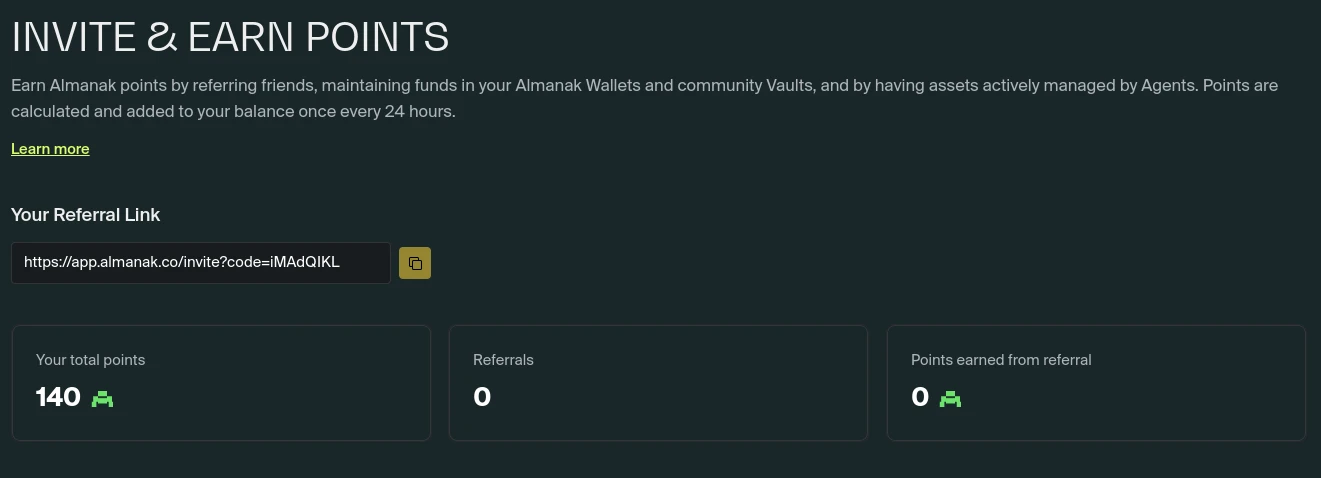The image size is (1321, 478).
Task: Copy the referral link with the clipboard icon
Action: pos(415,263)
